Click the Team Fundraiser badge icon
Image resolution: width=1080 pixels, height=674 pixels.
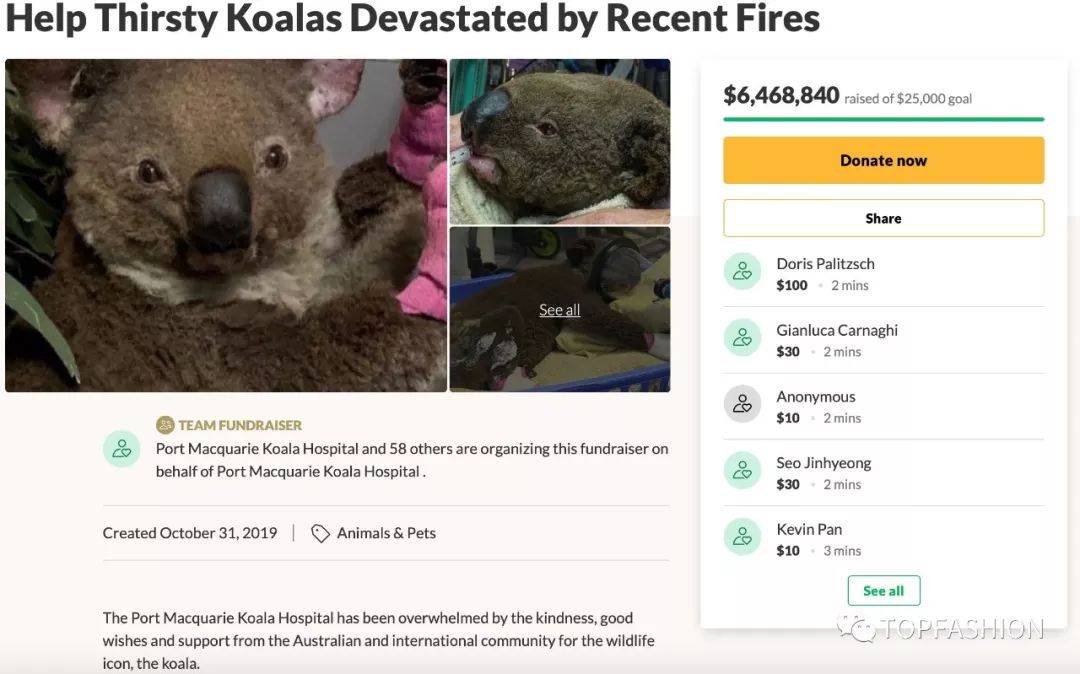pyautogui.click(x=165, y=425)
